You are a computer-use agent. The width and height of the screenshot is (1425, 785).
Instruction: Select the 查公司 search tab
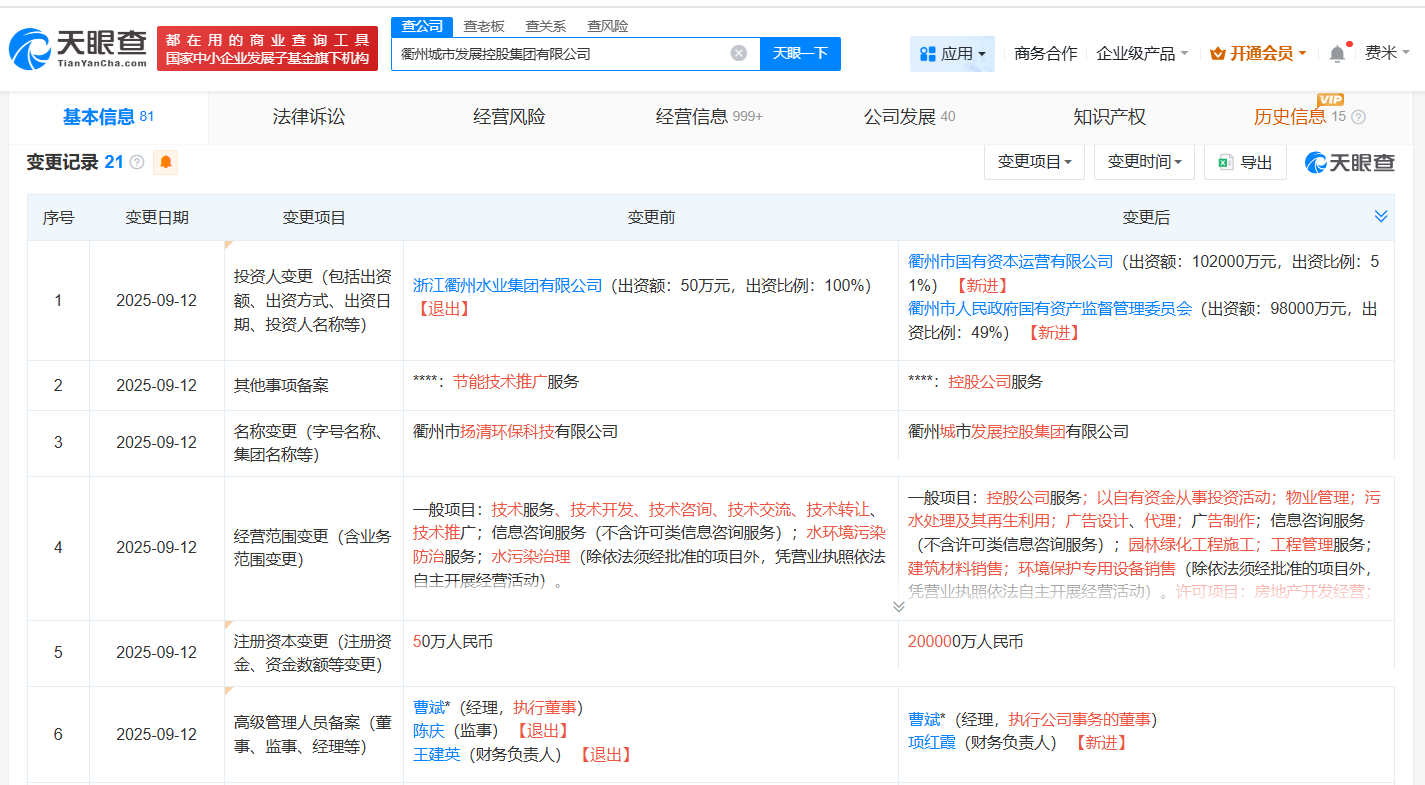tap(421, 26)
